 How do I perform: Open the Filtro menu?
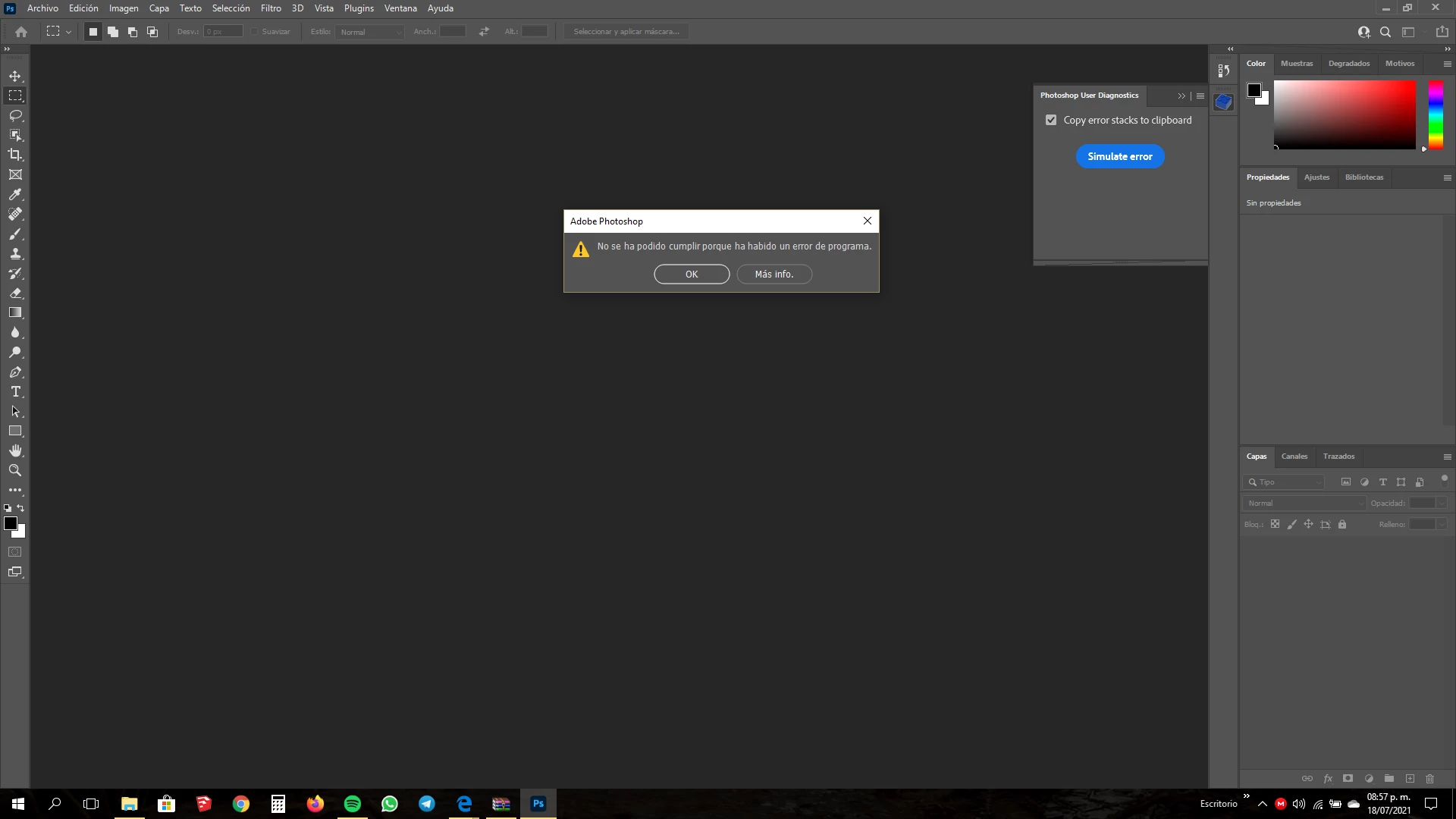pyautogui.click(x=271, y=8)
